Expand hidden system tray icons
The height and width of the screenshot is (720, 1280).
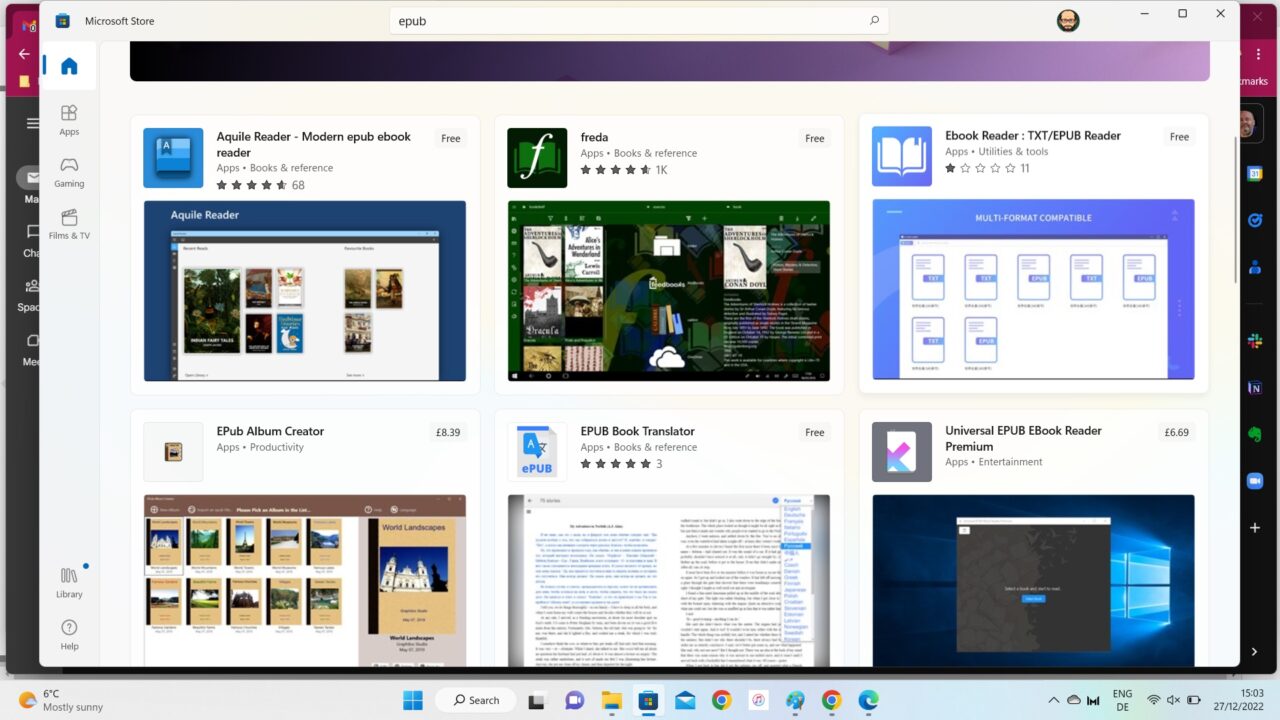pyautogui.click(x=1053, y=700)
